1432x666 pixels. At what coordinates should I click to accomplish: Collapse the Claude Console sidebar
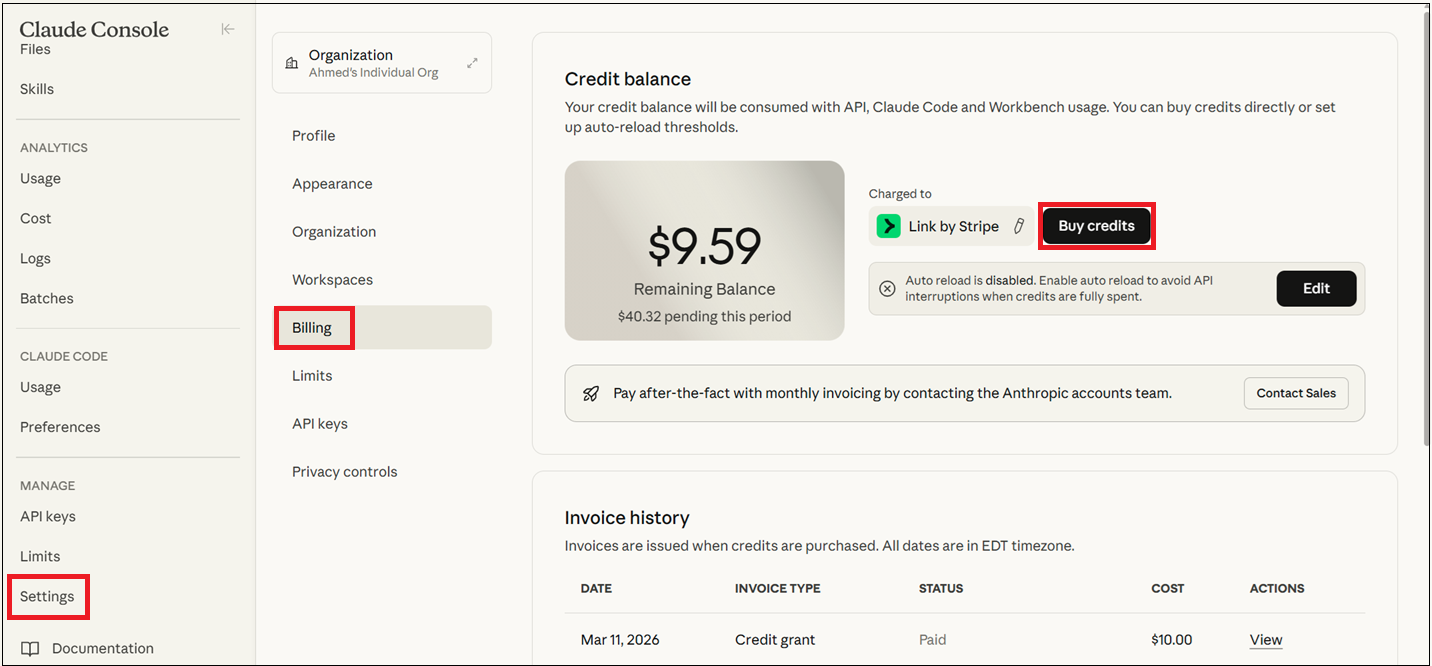click(228, 29)
